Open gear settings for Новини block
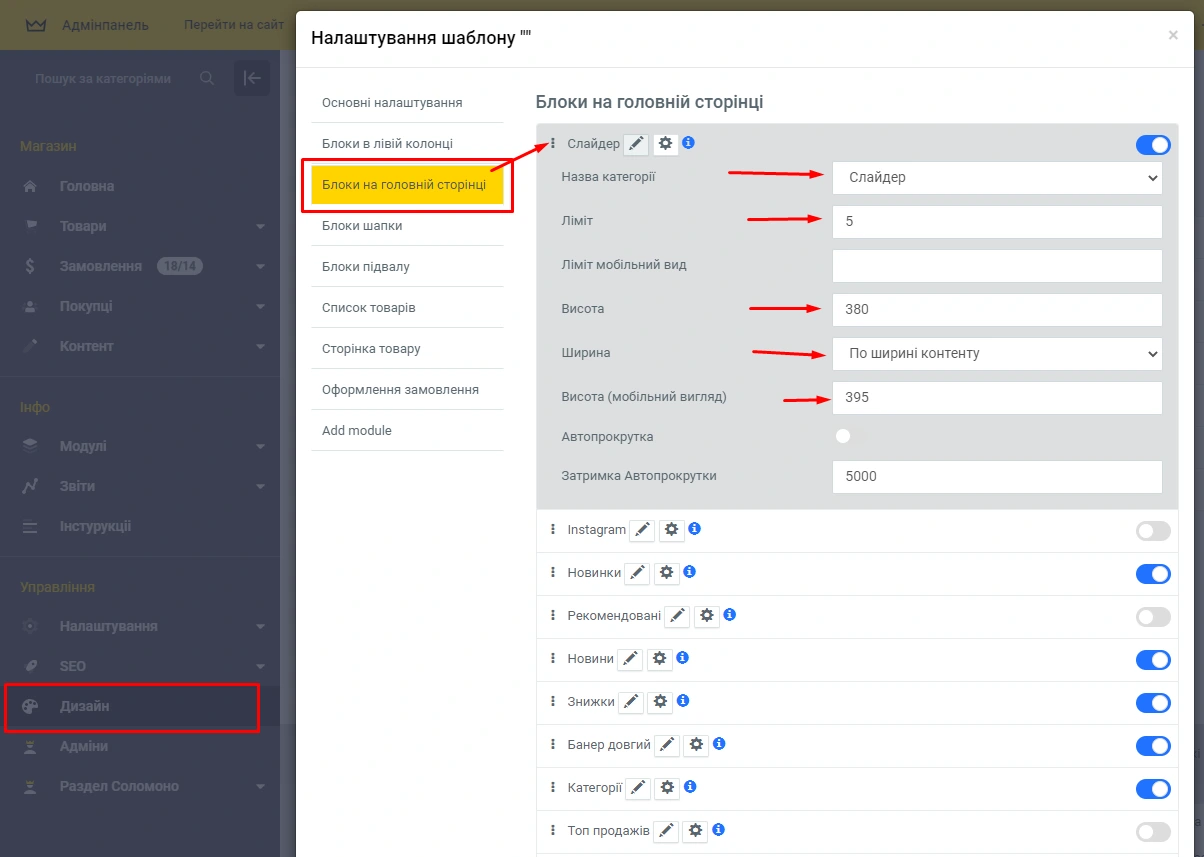The image size is (1204, 857). click(659, 659)
